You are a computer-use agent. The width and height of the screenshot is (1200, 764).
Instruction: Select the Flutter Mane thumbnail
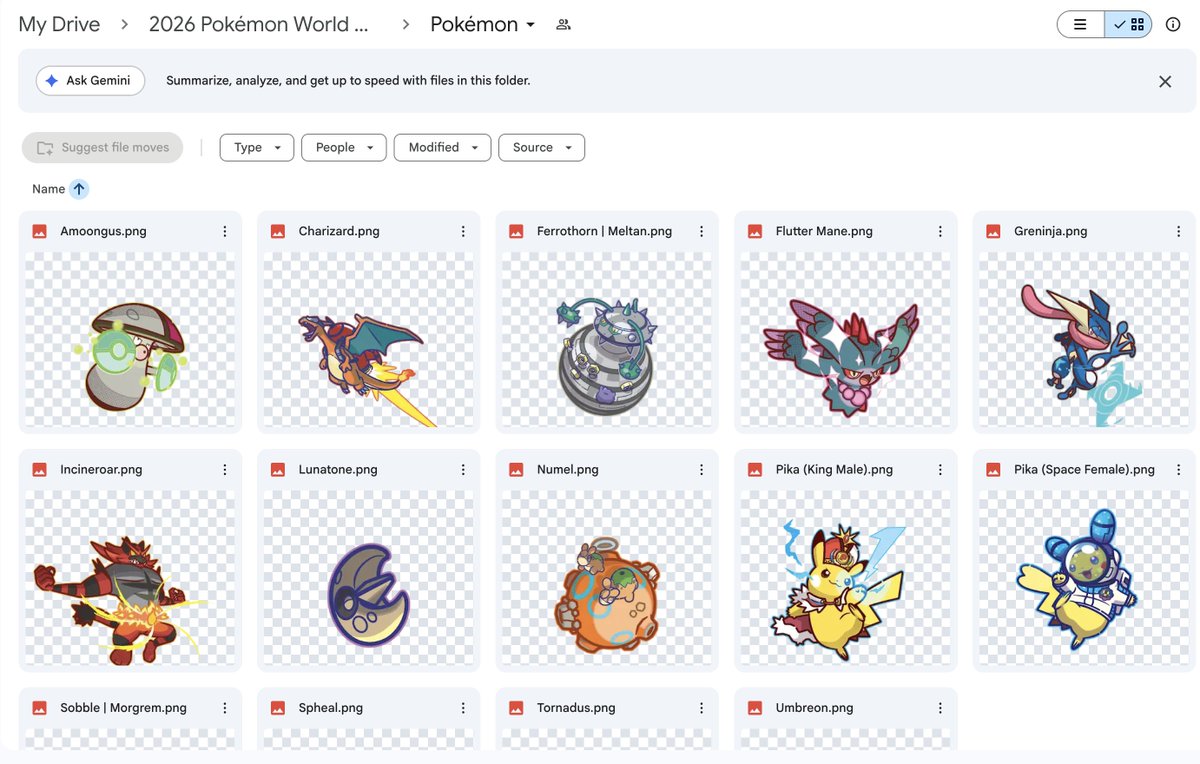(x=846, y=339)
